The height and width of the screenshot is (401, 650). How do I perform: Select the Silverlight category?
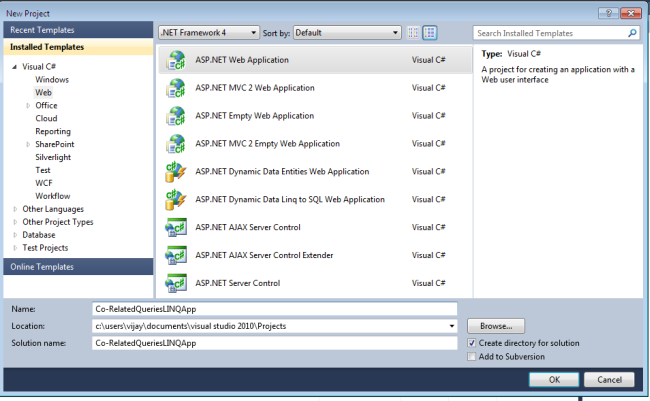53,157
